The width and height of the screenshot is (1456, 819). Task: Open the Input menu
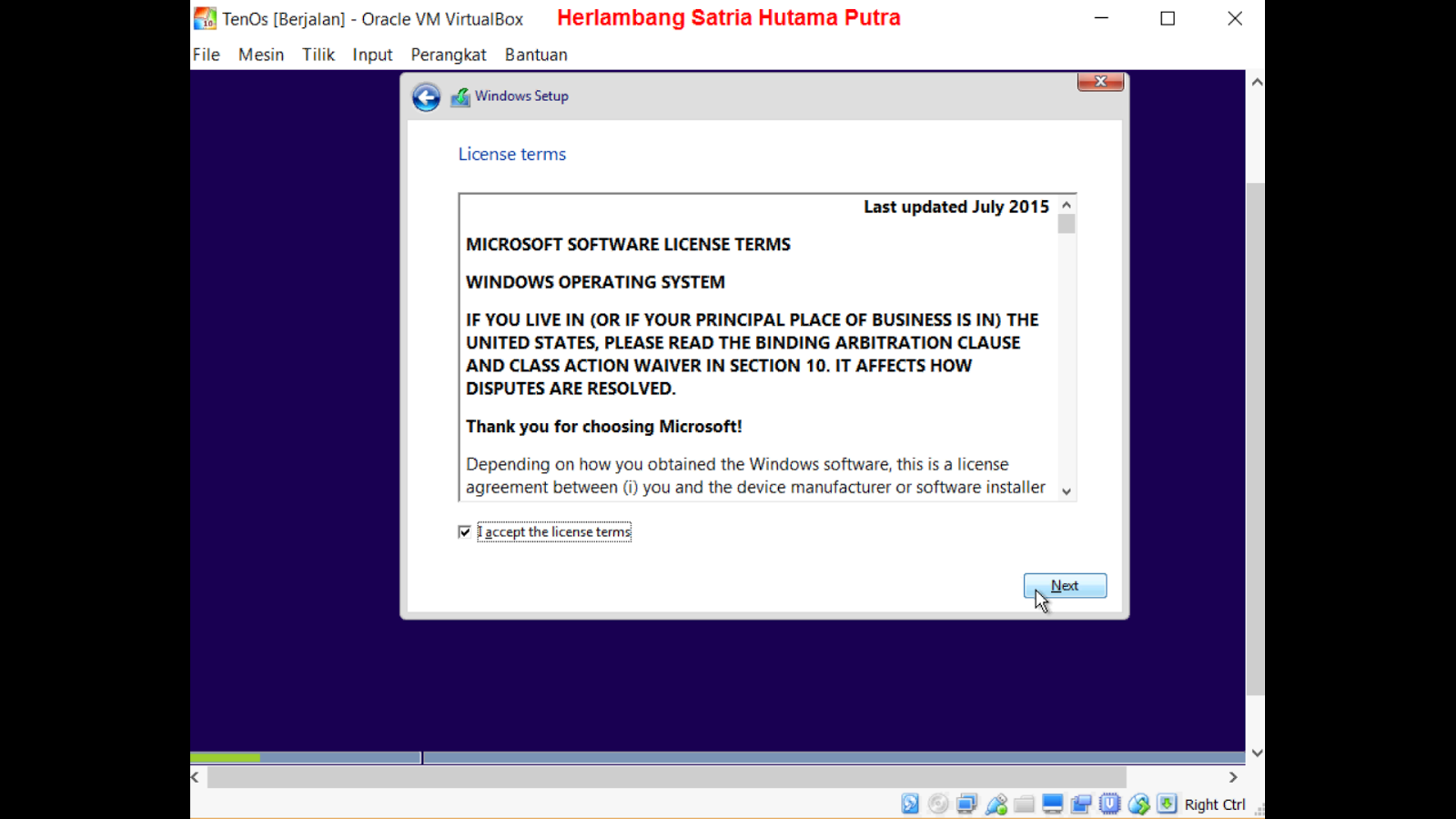(x=372, y=55)
